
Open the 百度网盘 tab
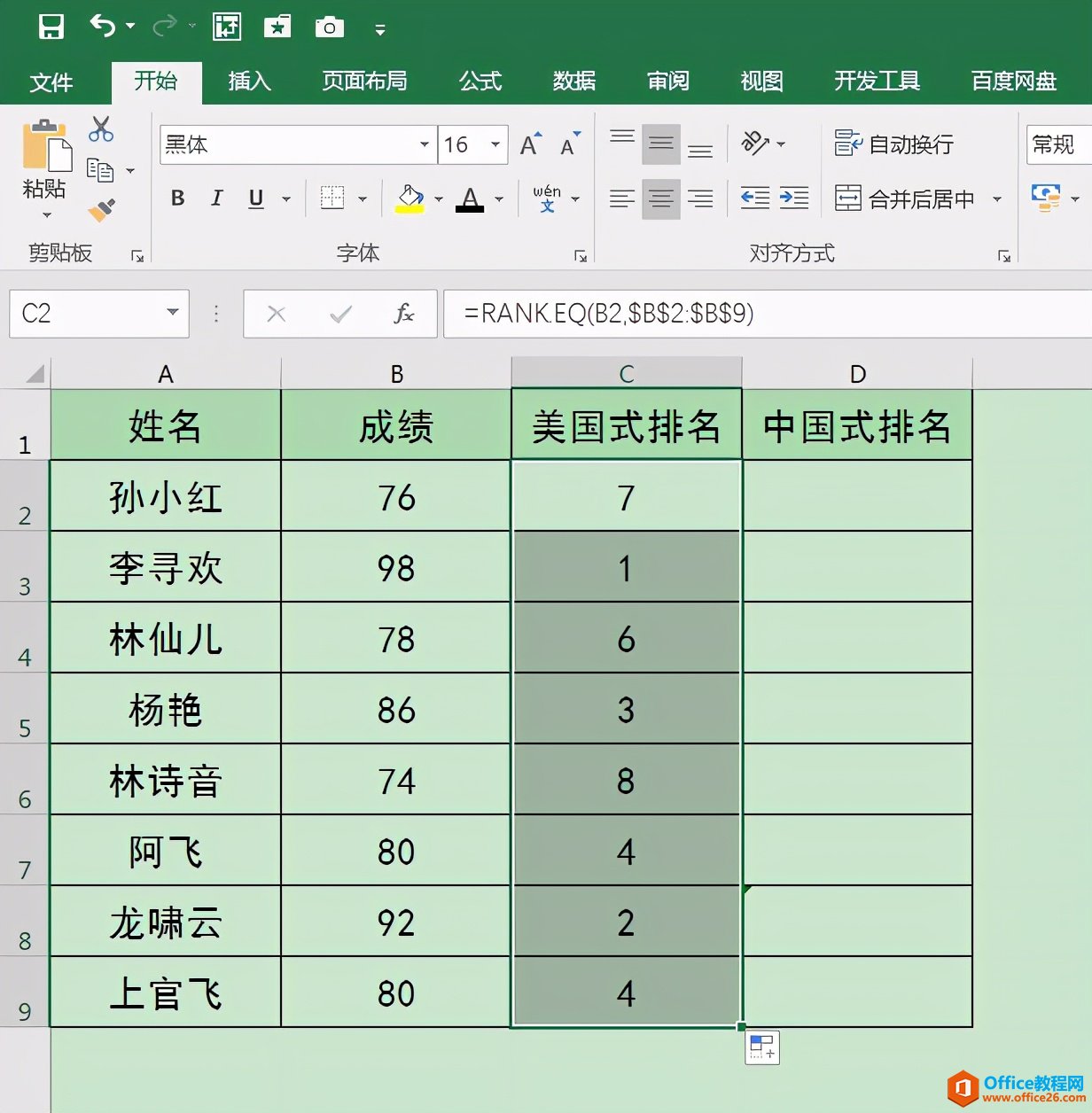point(1014,82)
